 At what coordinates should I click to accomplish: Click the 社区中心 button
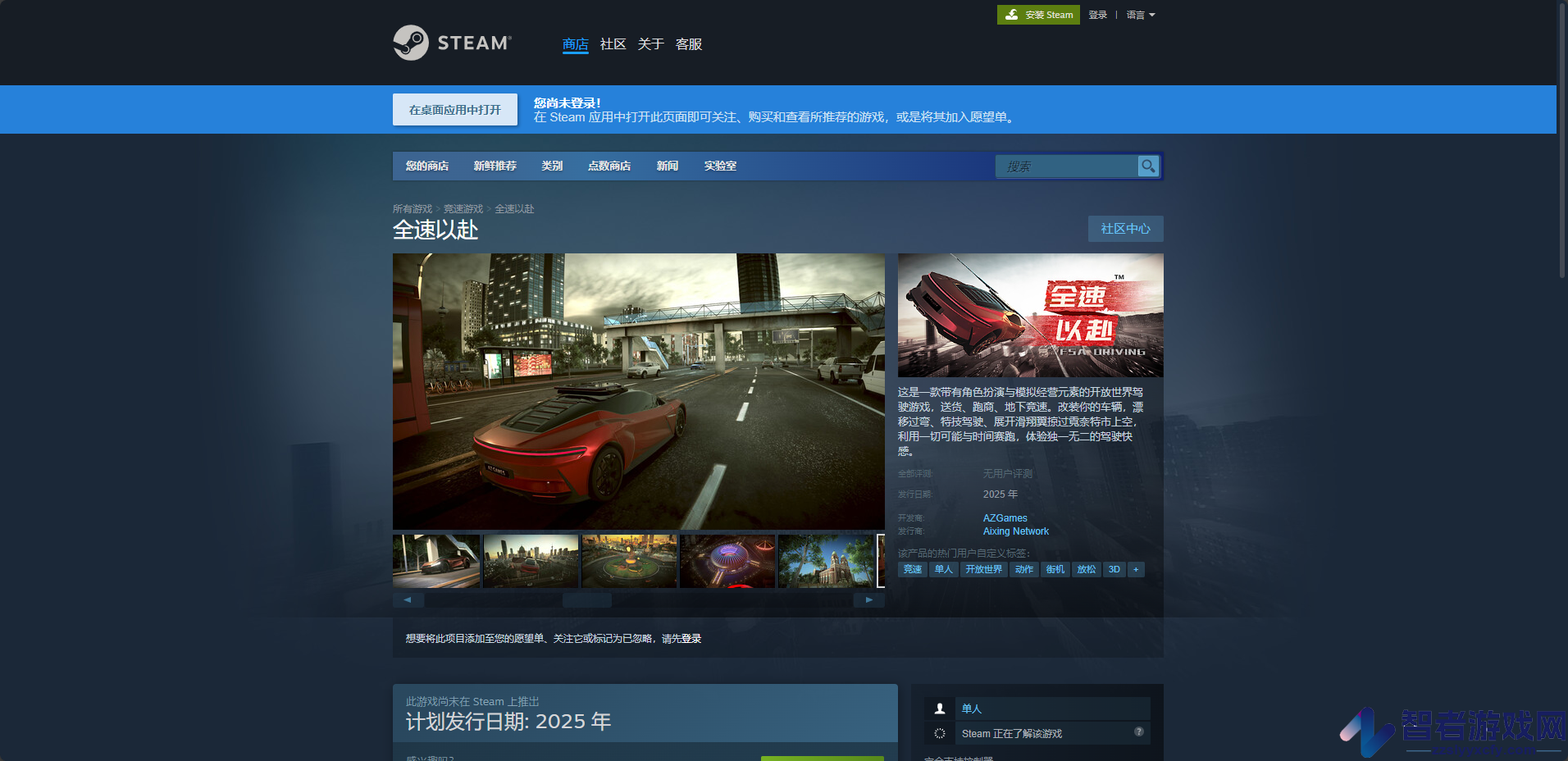point(1126,229)
